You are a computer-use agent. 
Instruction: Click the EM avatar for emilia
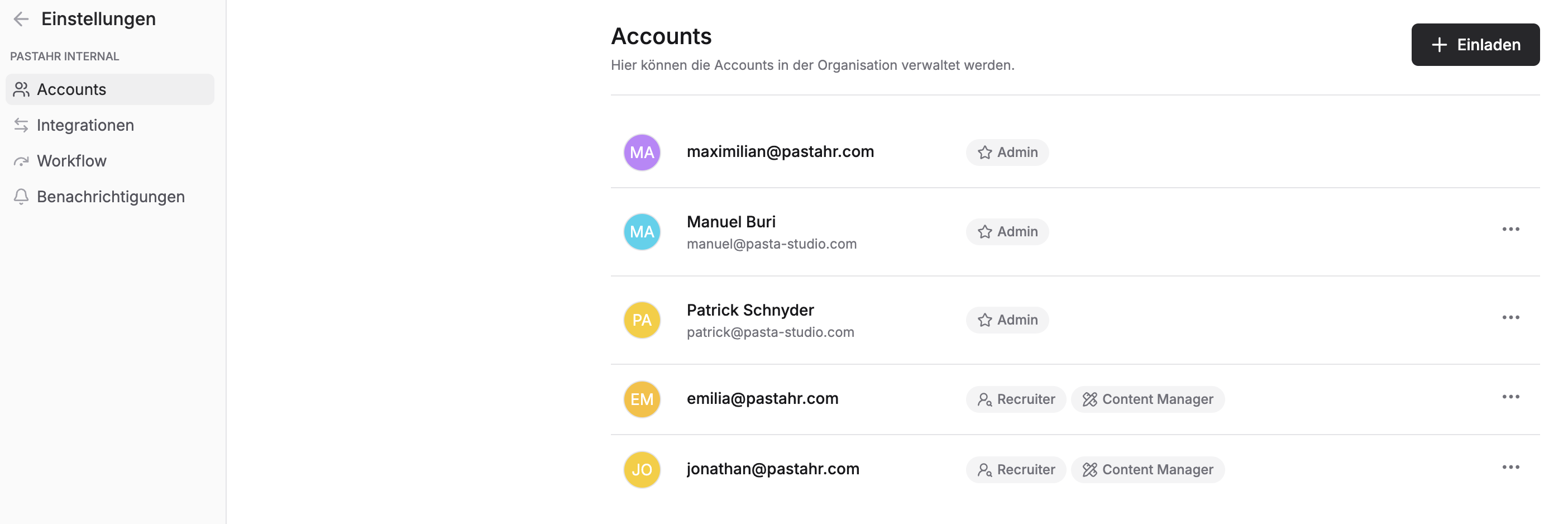pyautogui.click(x=642, y=399)
